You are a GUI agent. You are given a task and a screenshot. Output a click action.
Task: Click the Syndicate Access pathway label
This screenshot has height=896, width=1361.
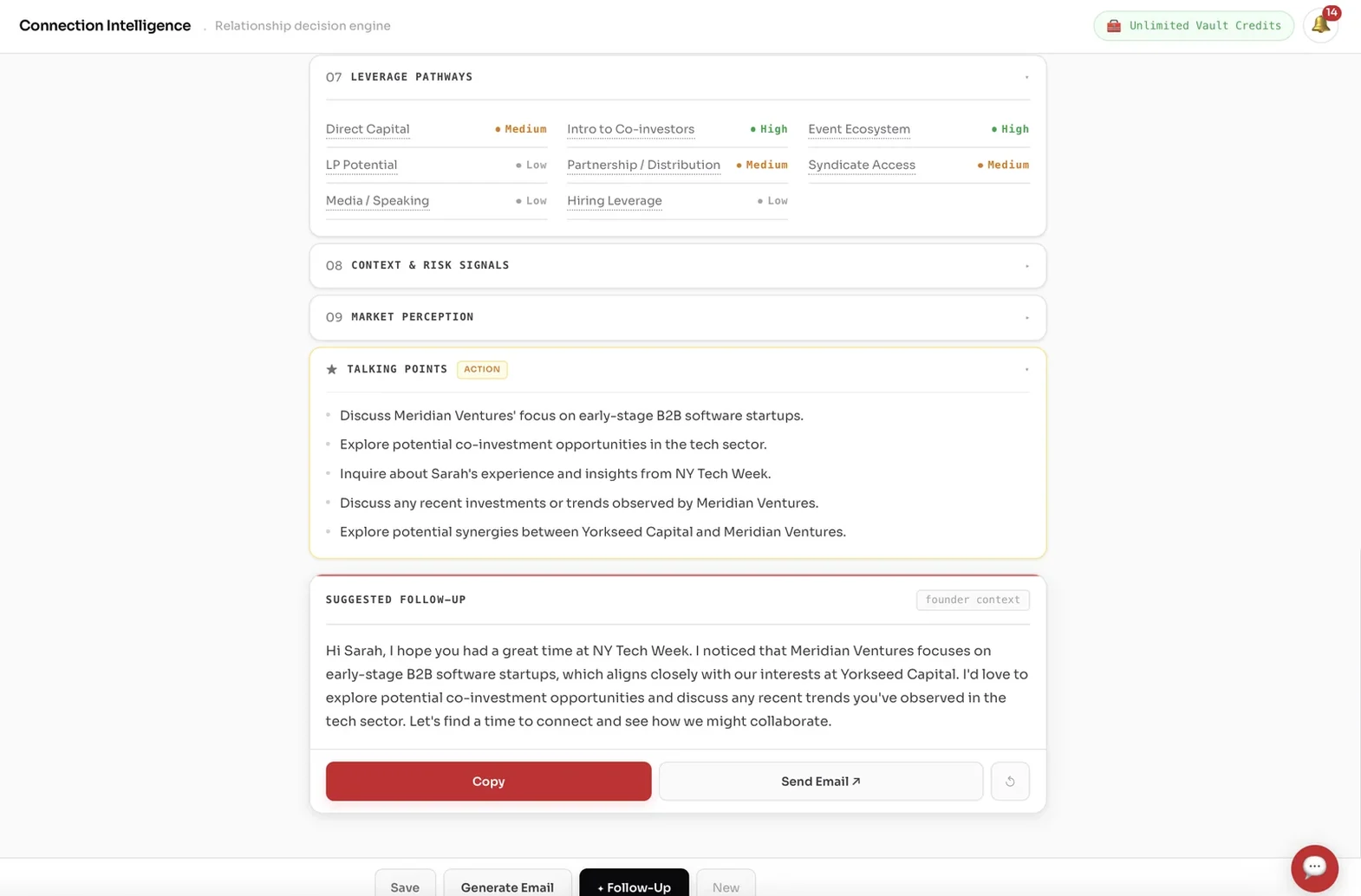(862, 165)
